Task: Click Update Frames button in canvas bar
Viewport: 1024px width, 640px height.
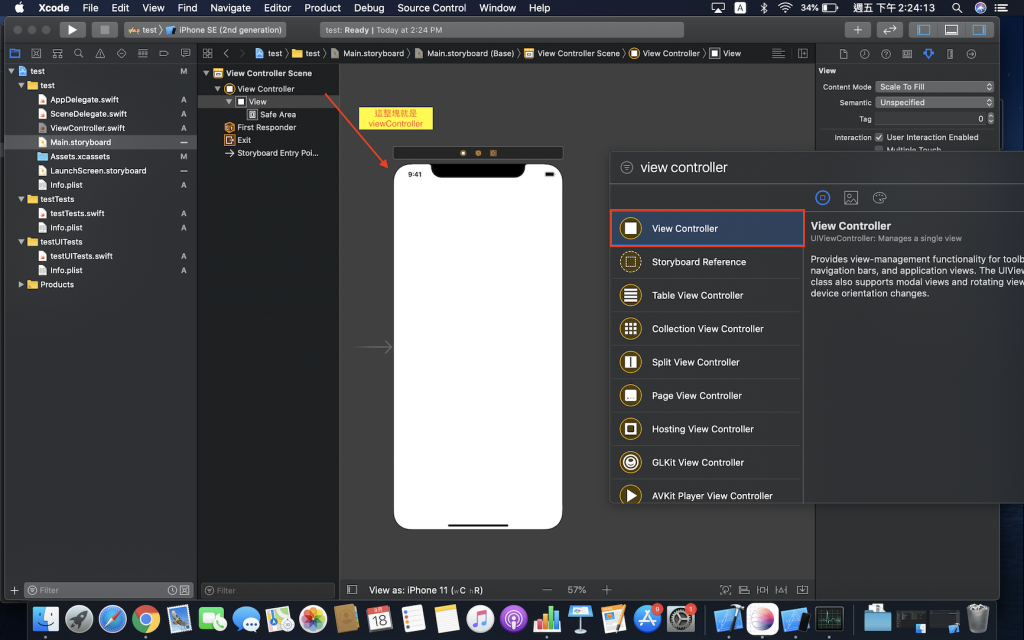Action: [x=725, y=590]
